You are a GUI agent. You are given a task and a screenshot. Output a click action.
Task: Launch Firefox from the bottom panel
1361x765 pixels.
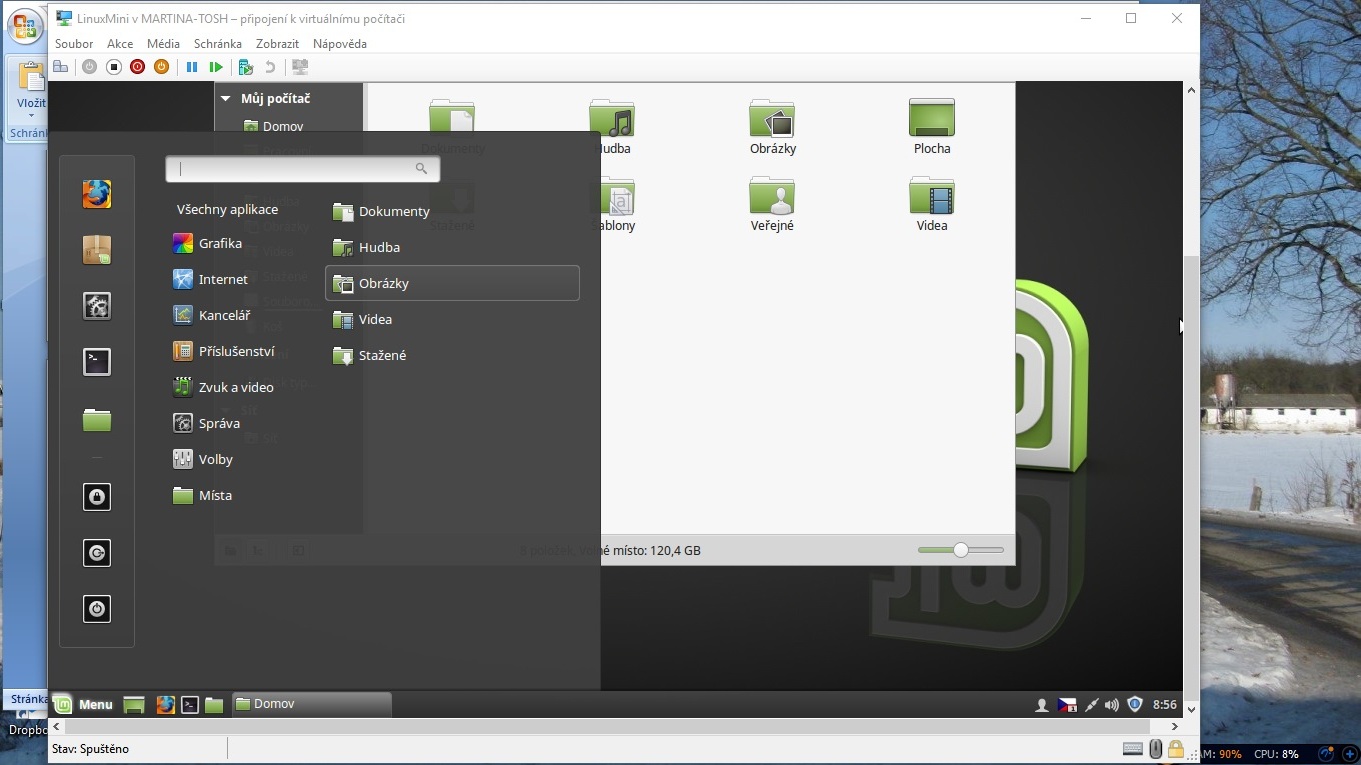click(166, 705)
